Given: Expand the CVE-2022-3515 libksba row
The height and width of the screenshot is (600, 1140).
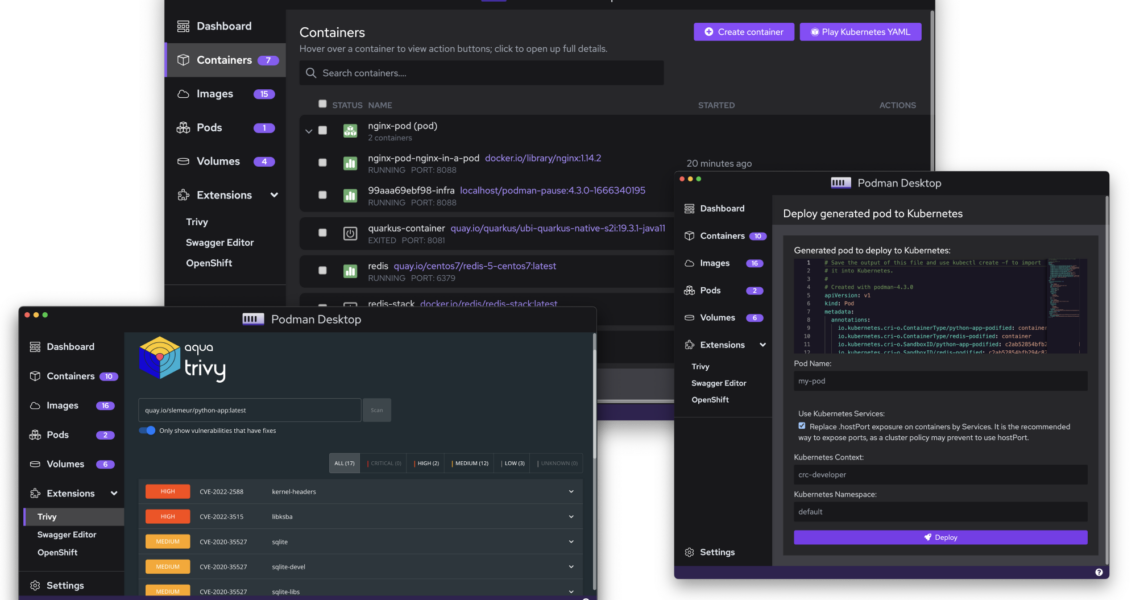Looking at the screenshot, I should [x=572, y=516].
